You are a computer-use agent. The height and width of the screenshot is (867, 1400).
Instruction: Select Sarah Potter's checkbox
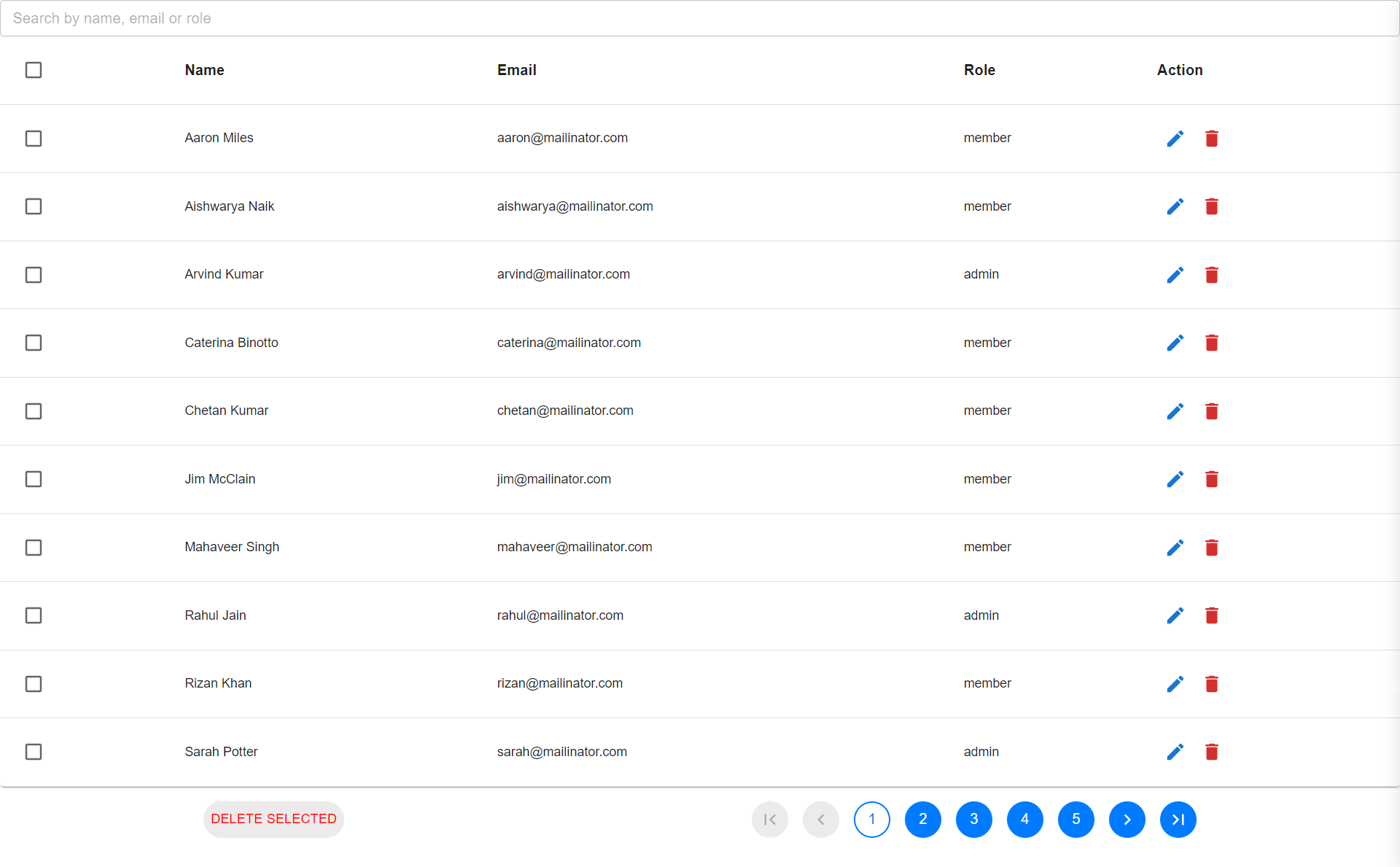[x=34, y=752]
